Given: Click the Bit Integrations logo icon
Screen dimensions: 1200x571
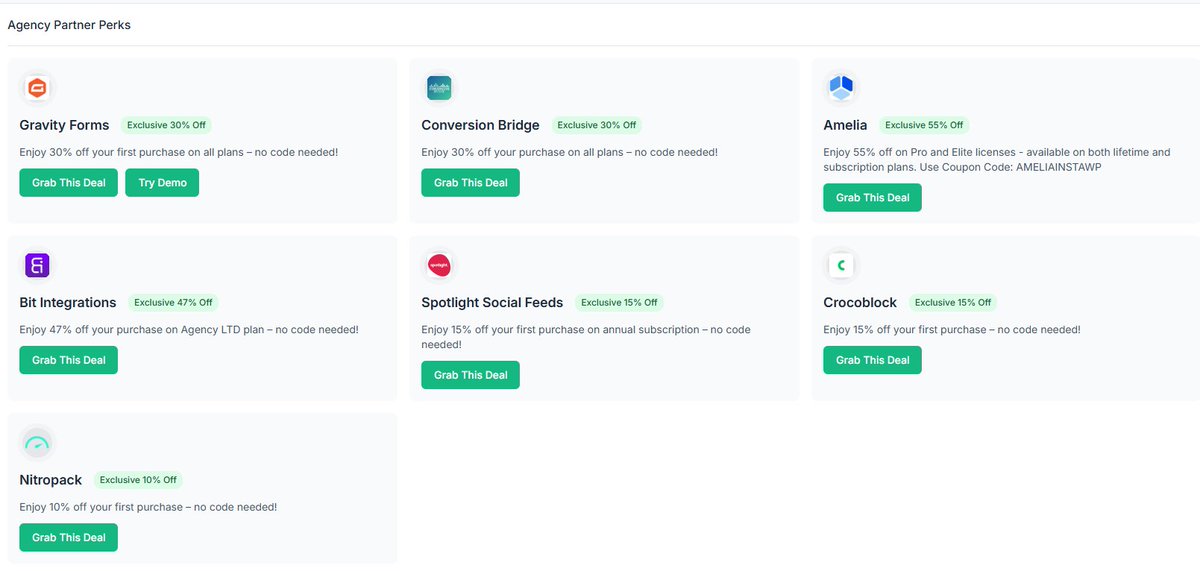Looking at the screenshot, I should click(37, 265).
